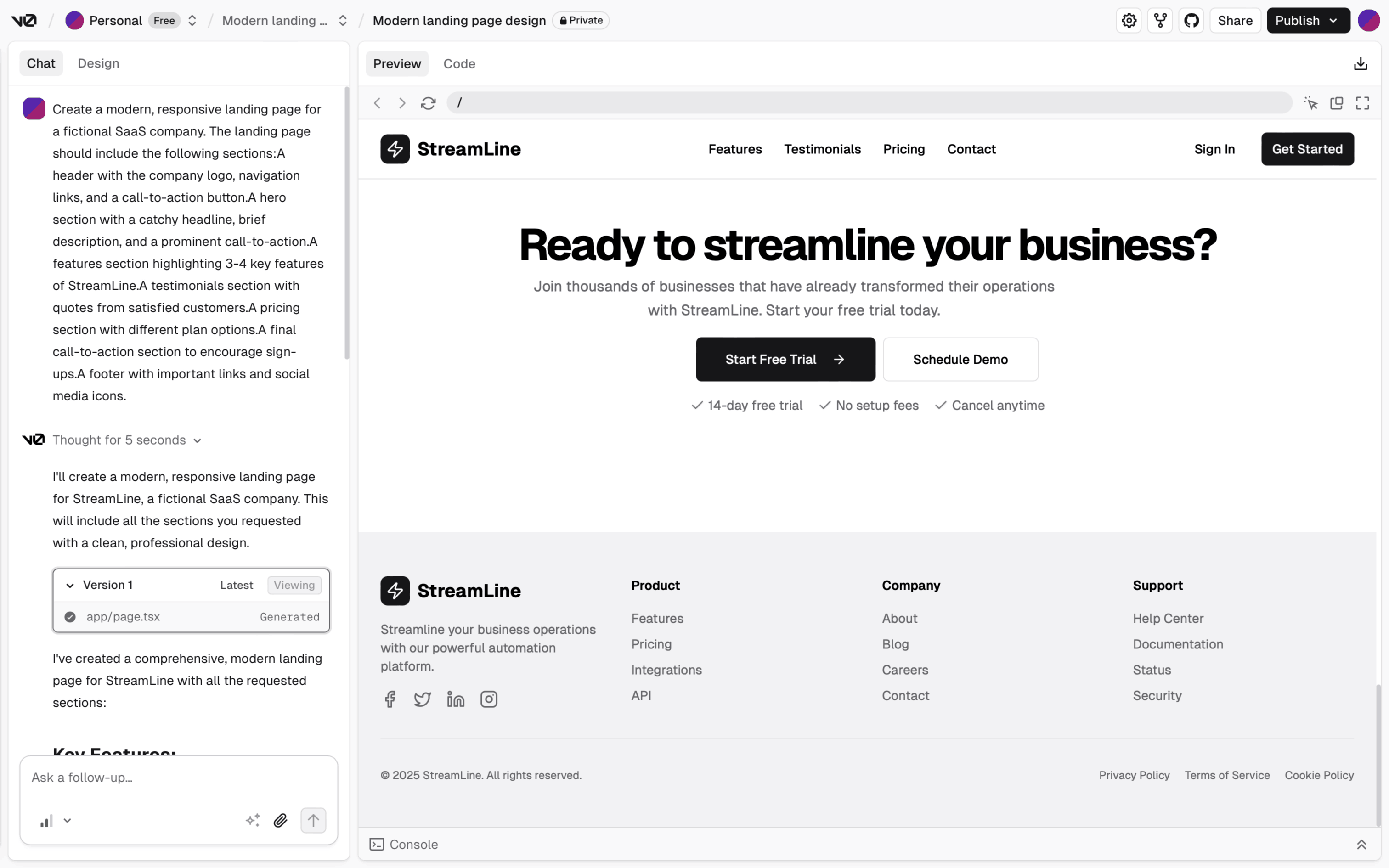Open the GitHub integration icon
This screenshot has height=868, width=1389.
[x=1191, y=21]
